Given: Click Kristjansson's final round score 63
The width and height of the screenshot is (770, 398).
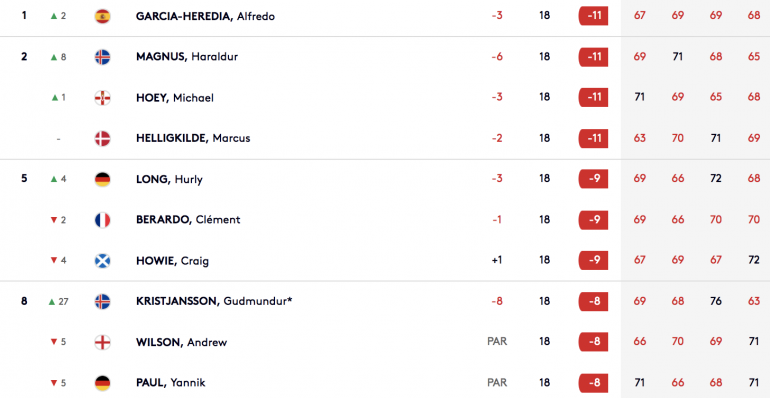Looking at the screenshot, I should click(x=754, y=301).
